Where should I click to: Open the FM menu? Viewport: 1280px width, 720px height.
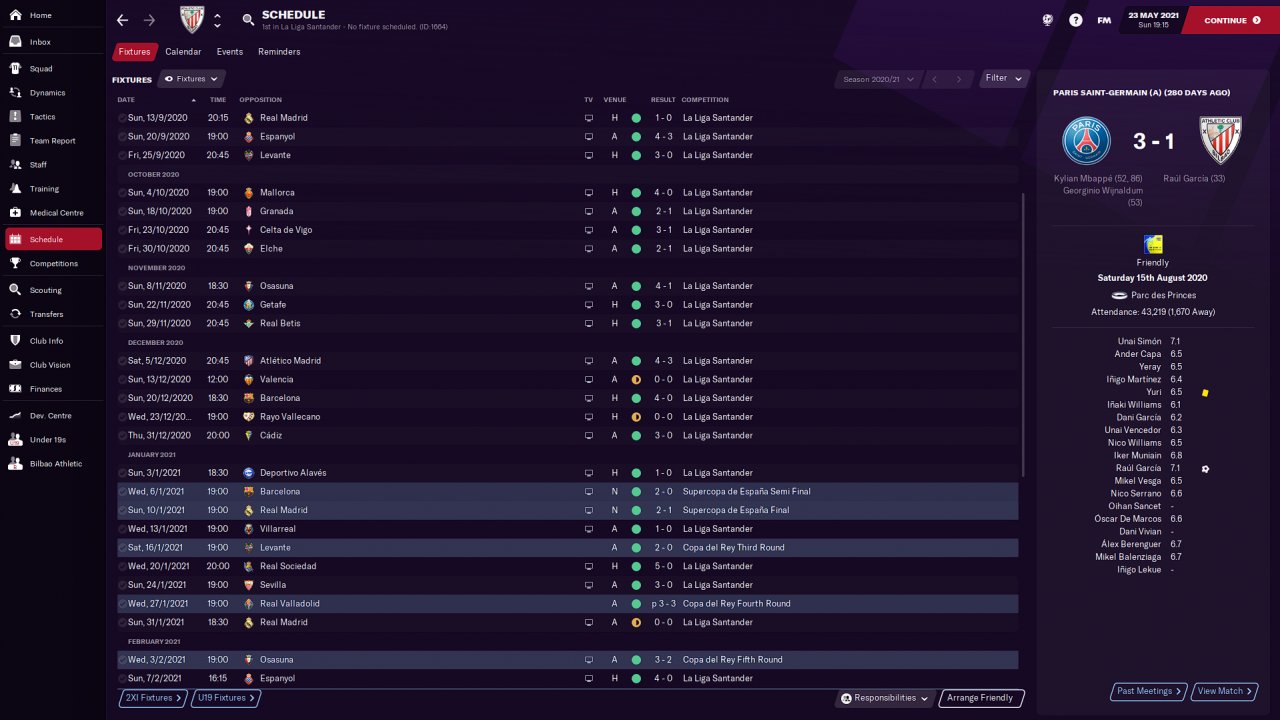1104,20
